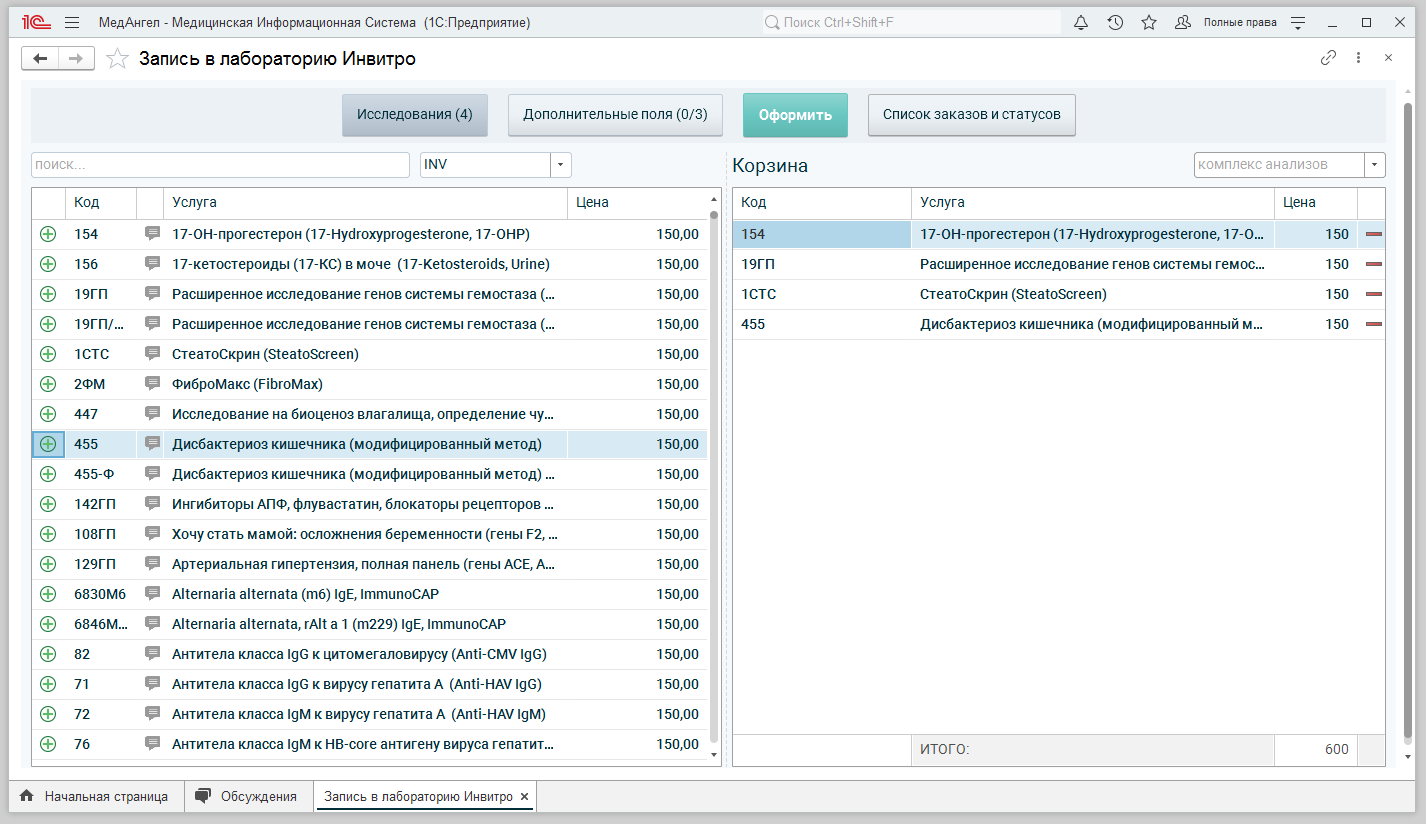Go back with left arrow button
The height and width of the screenshot is (824, 1426).
click(x=40, y=59)
